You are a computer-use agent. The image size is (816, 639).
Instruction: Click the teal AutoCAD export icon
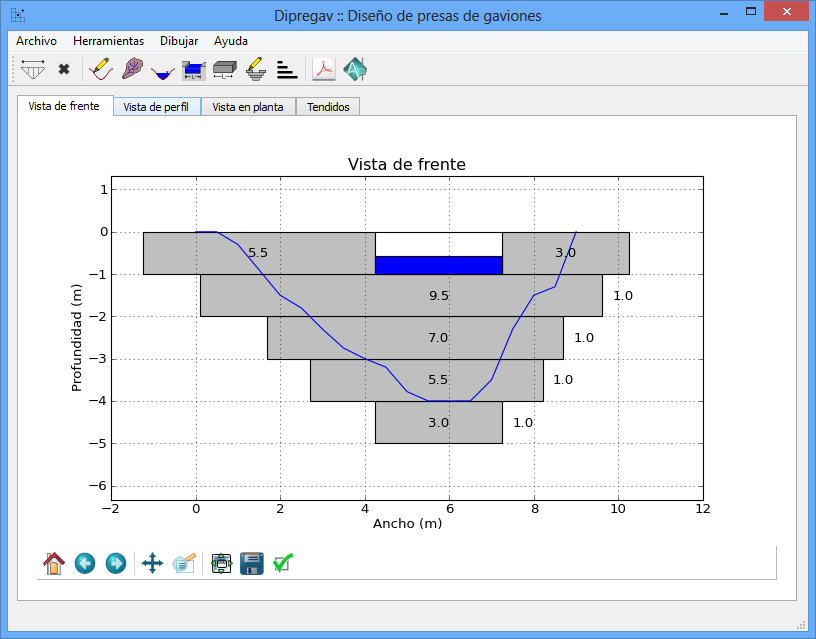[355, 70]
